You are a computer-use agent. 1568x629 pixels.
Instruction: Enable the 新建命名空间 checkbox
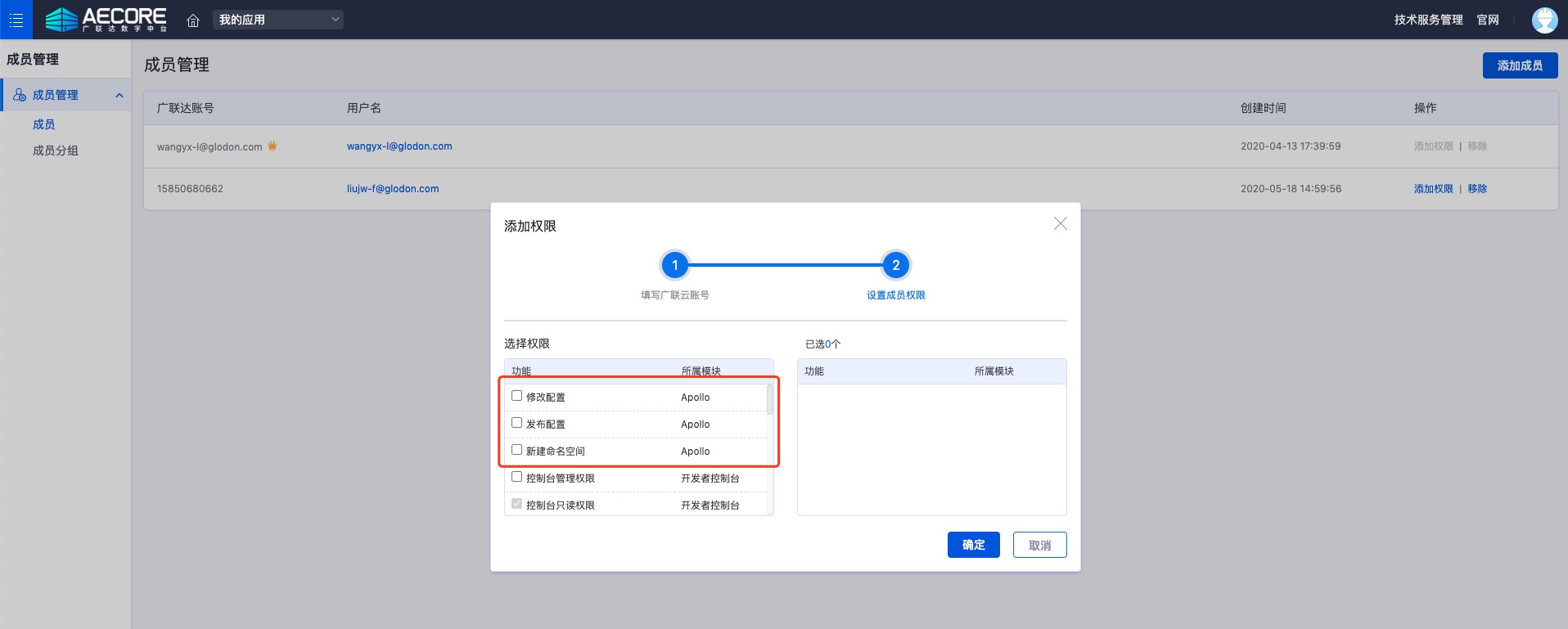tap(516, 450)
